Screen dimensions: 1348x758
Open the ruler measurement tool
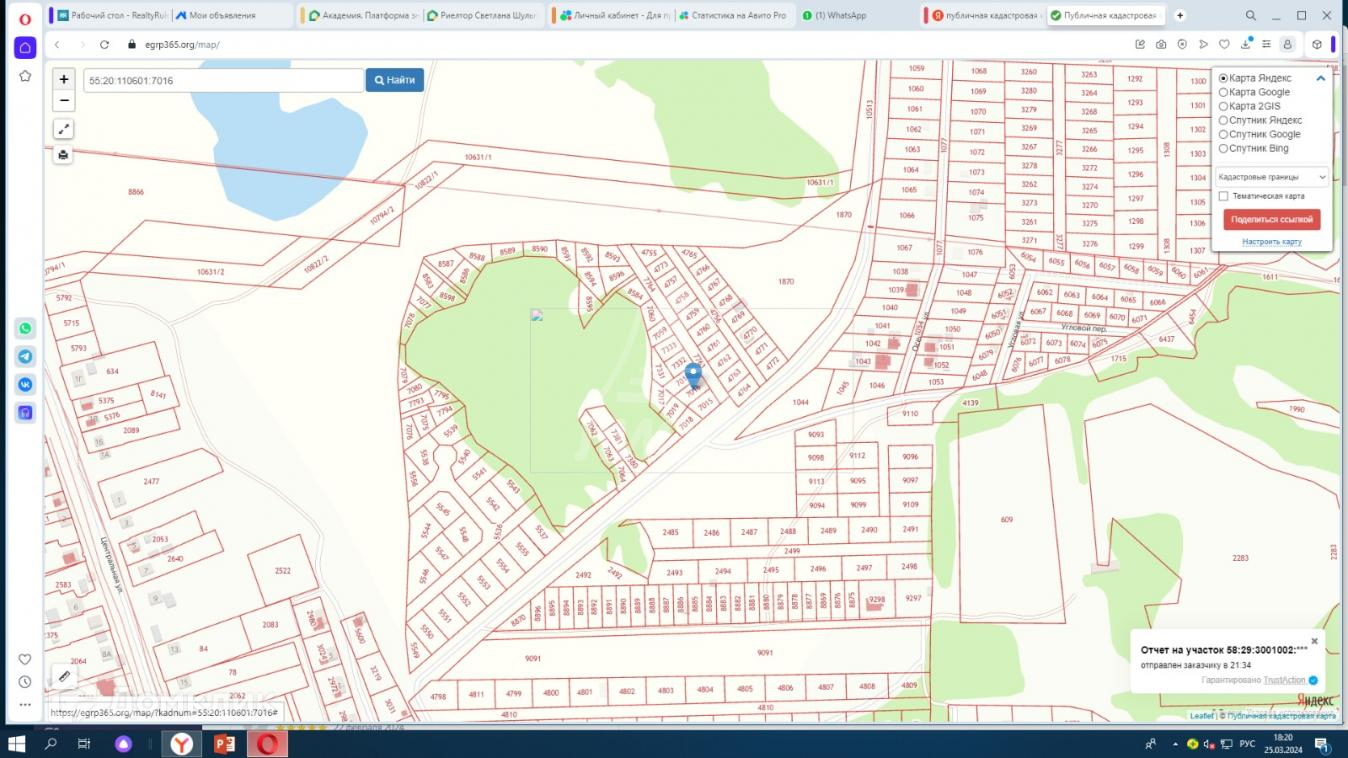64,677
